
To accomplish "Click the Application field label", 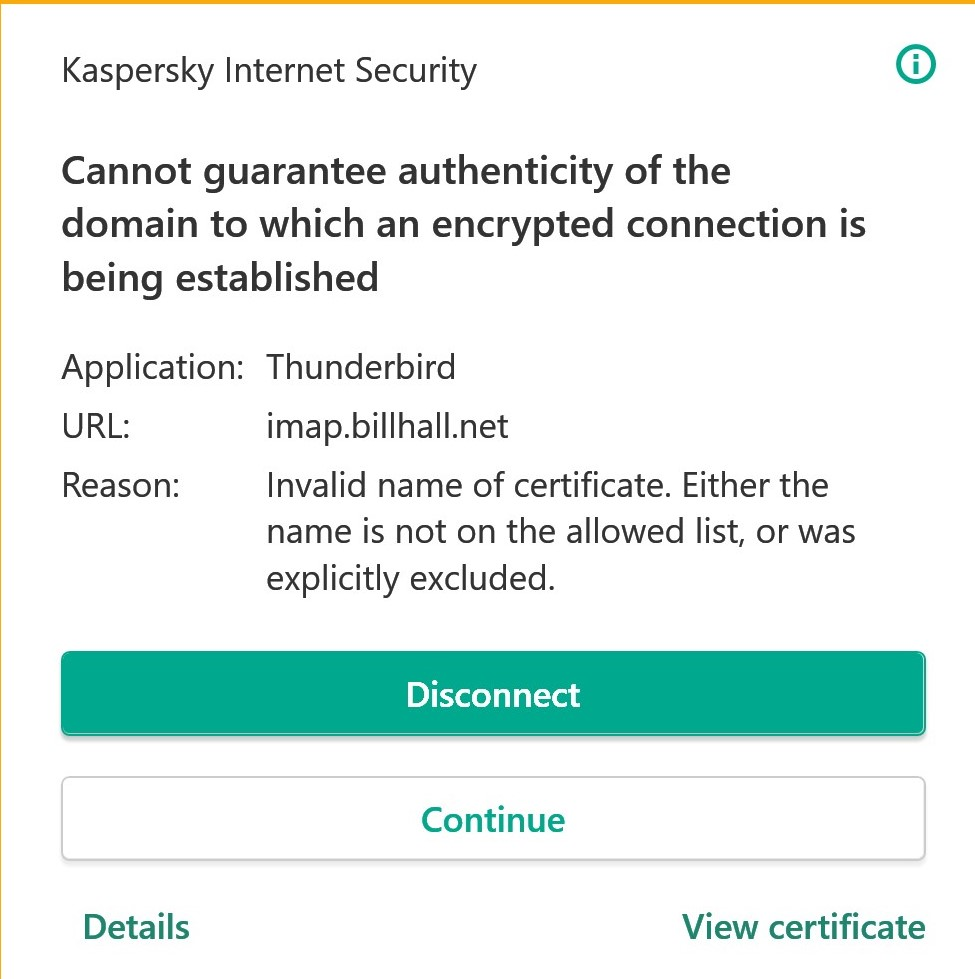I will tap(152, 367).
